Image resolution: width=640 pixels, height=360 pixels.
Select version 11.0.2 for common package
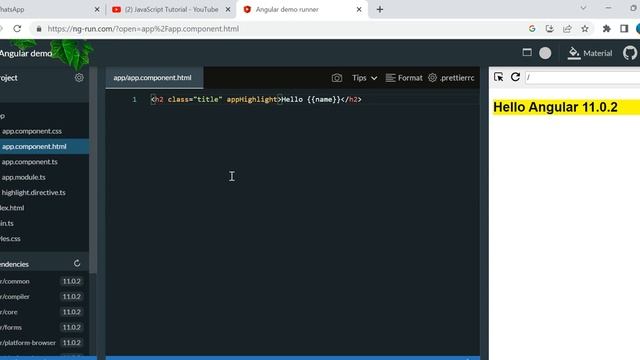point(71,281)
